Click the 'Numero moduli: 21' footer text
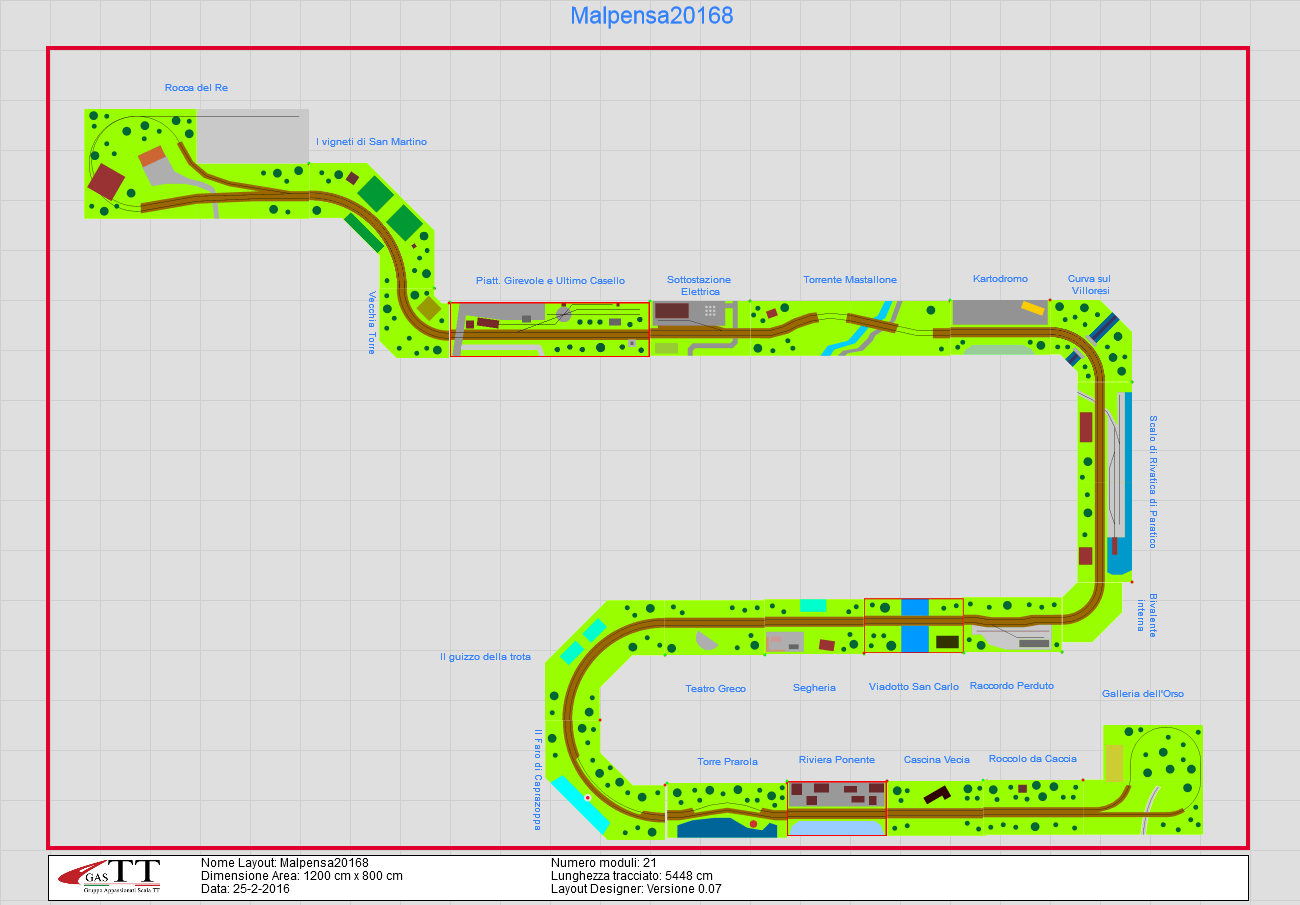This screenshot has height=905, width=1300. click(x=603, y=863)
